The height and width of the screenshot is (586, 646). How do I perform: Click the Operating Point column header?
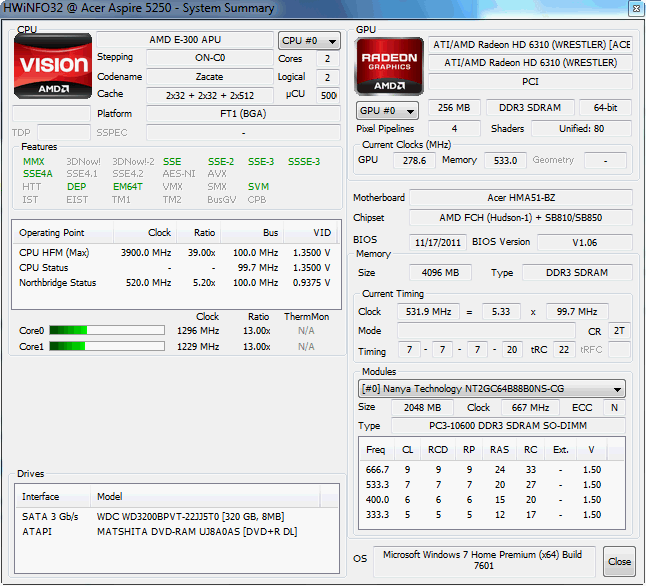[63, 233]
